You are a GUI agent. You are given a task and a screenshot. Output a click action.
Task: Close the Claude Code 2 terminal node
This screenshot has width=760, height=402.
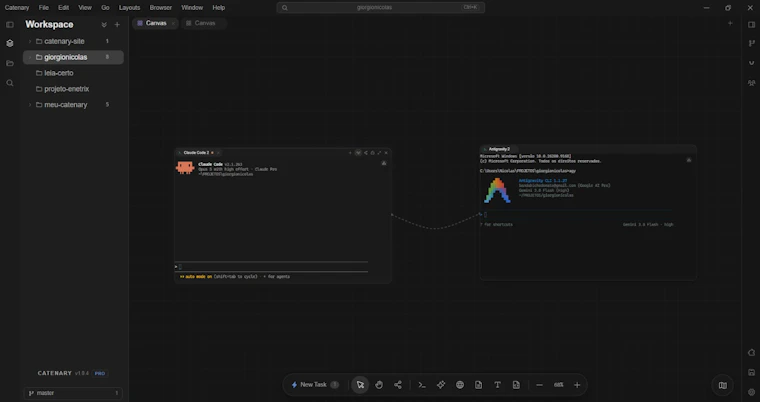click(386, 153)
